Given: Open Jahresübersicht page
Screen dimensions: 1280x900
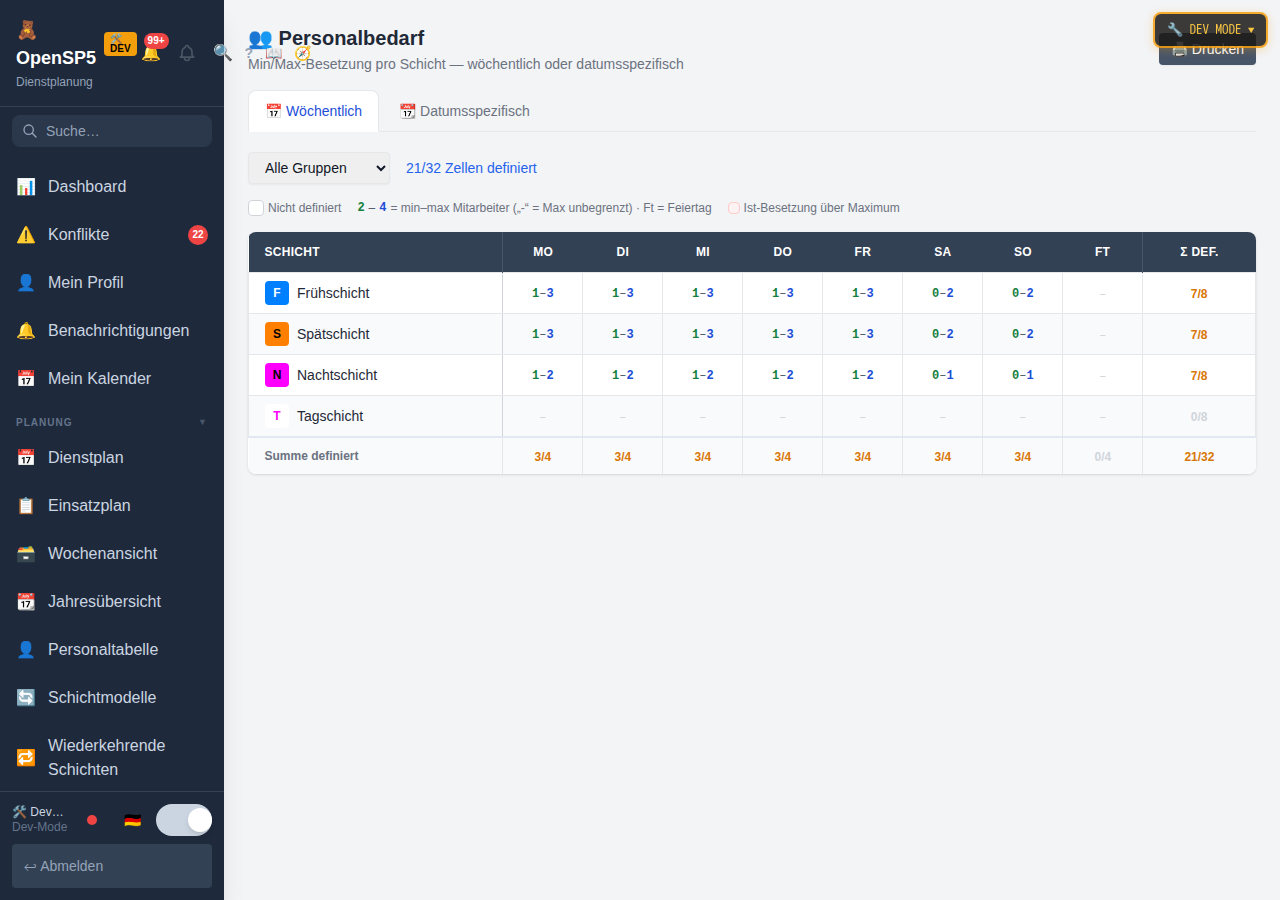Looking at the screenshot, I should tap(112, 601).
